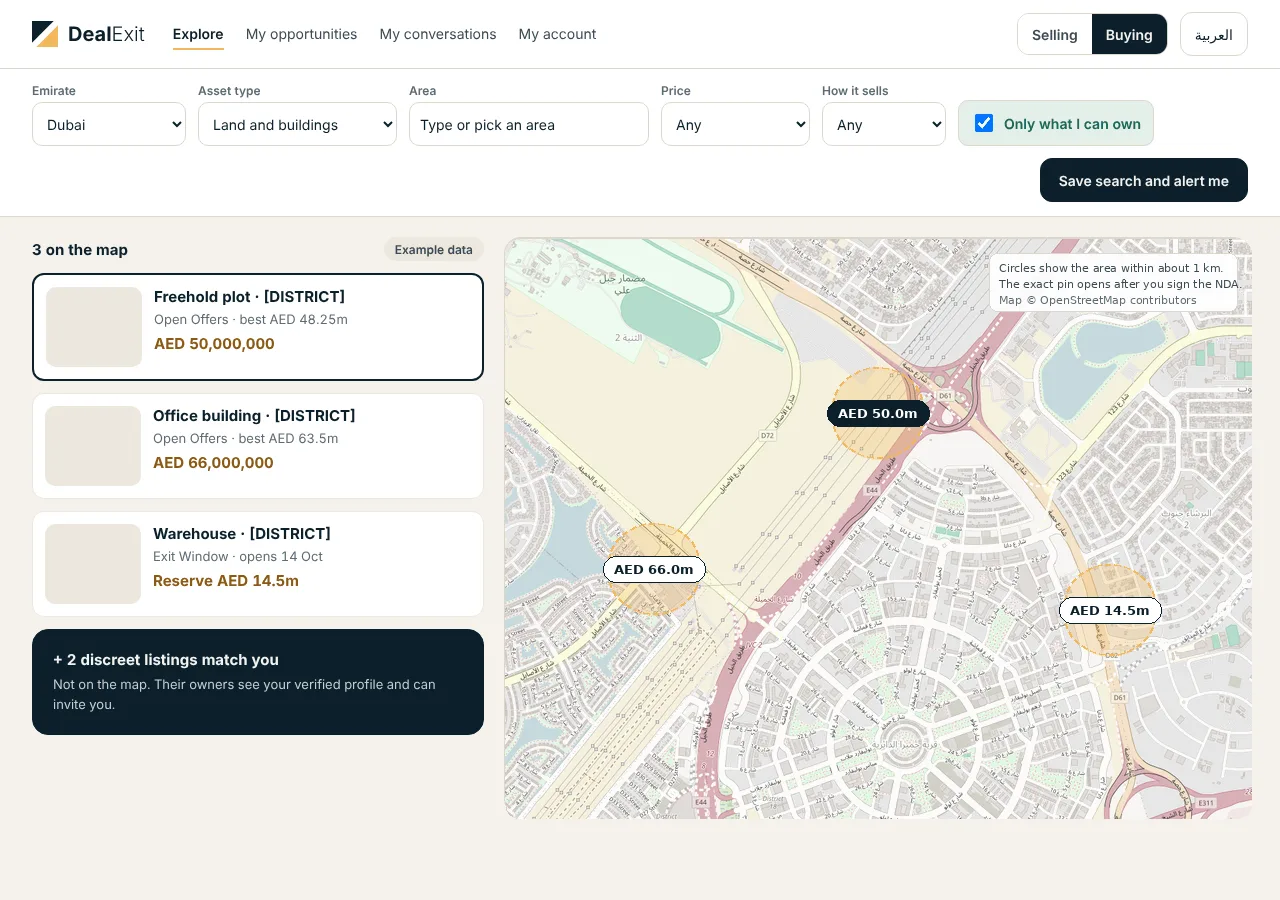
Task: Click the DealExit logo icon
Action: click(x=45, y=34)
